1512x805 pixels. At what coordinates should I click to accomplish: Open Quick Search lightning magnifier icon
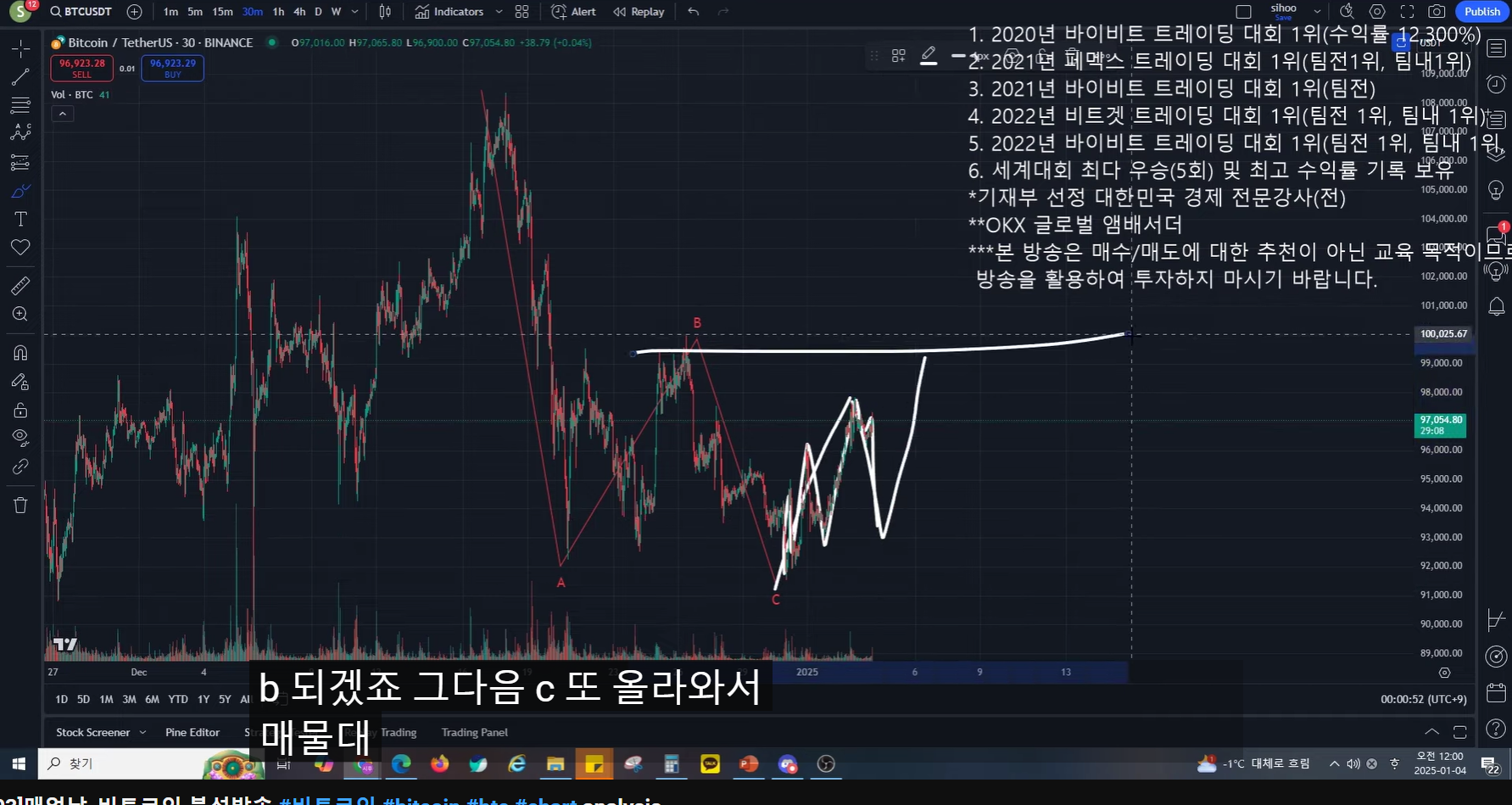tap(1347, 12)
